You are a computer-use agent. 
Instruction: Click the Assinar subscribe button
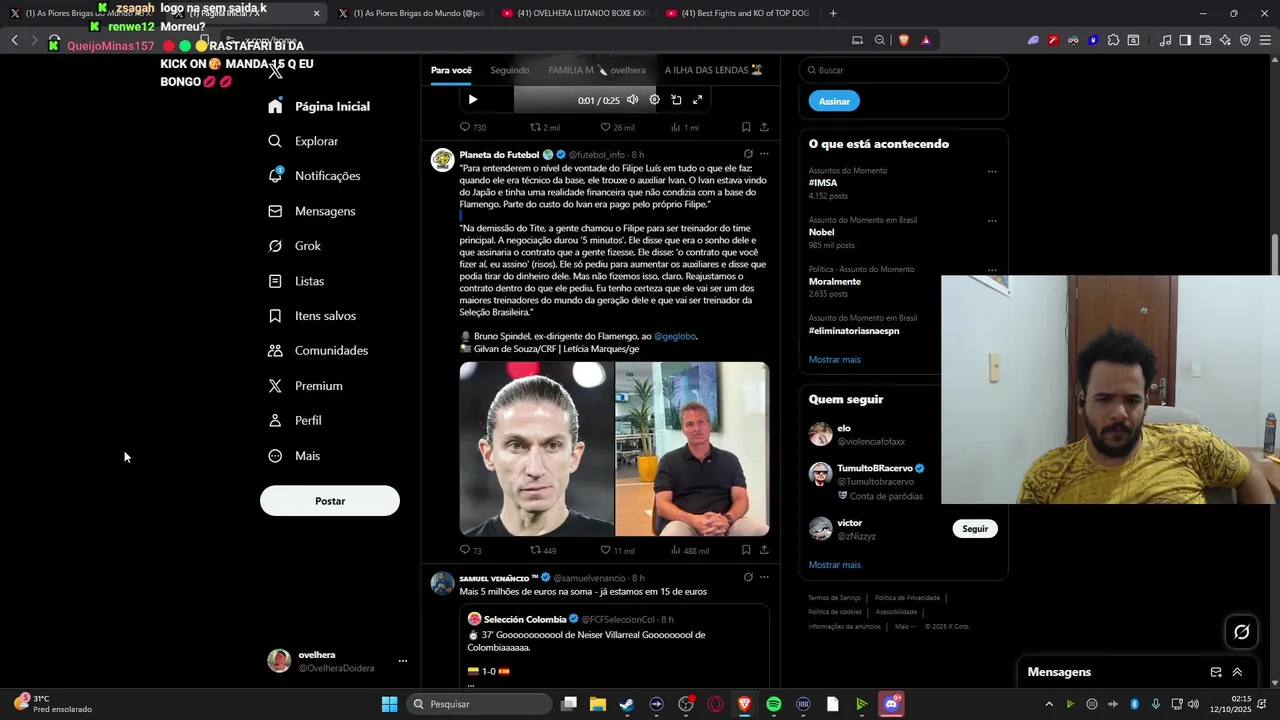(834, 101)
